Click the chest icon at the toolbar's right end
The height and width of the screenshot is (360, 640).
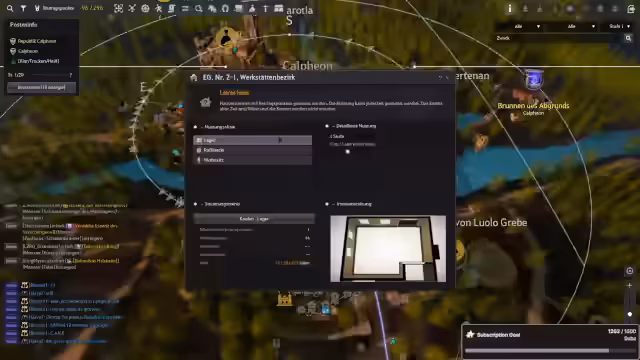point(279,8)
